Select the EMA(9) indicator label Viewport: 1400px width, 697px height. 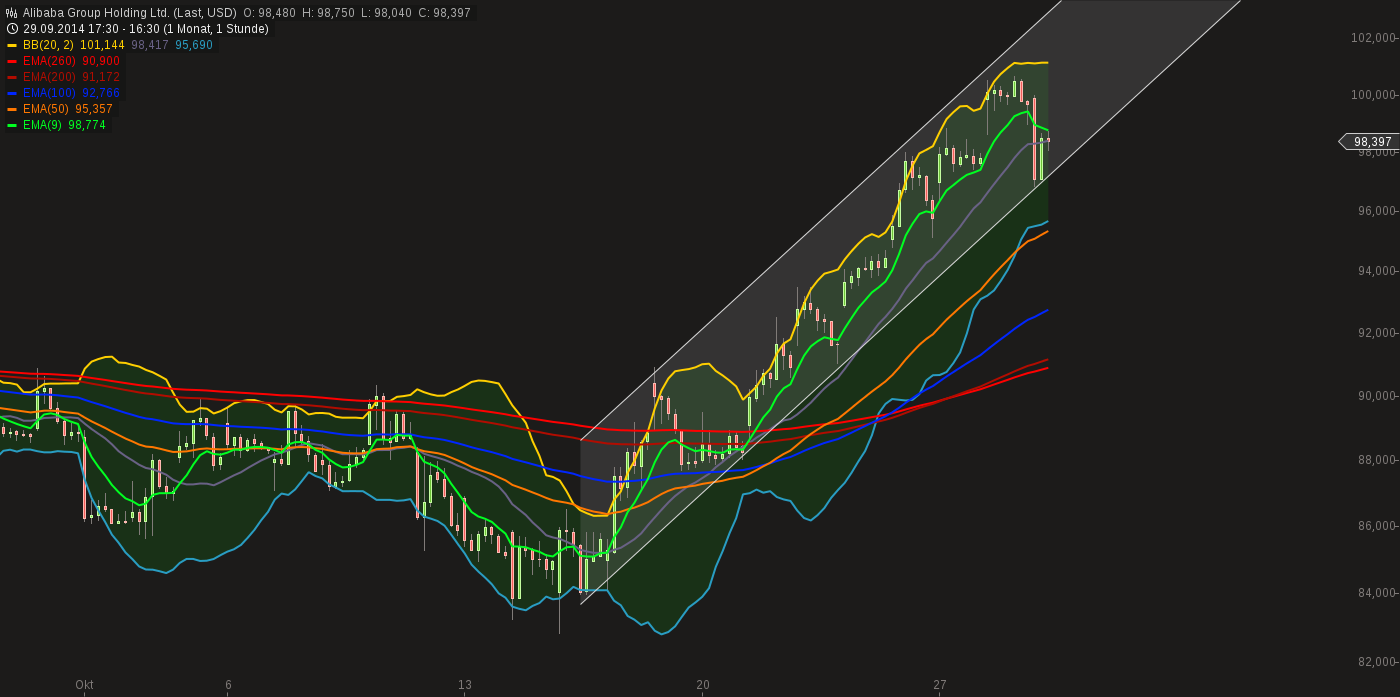point(43,125)
